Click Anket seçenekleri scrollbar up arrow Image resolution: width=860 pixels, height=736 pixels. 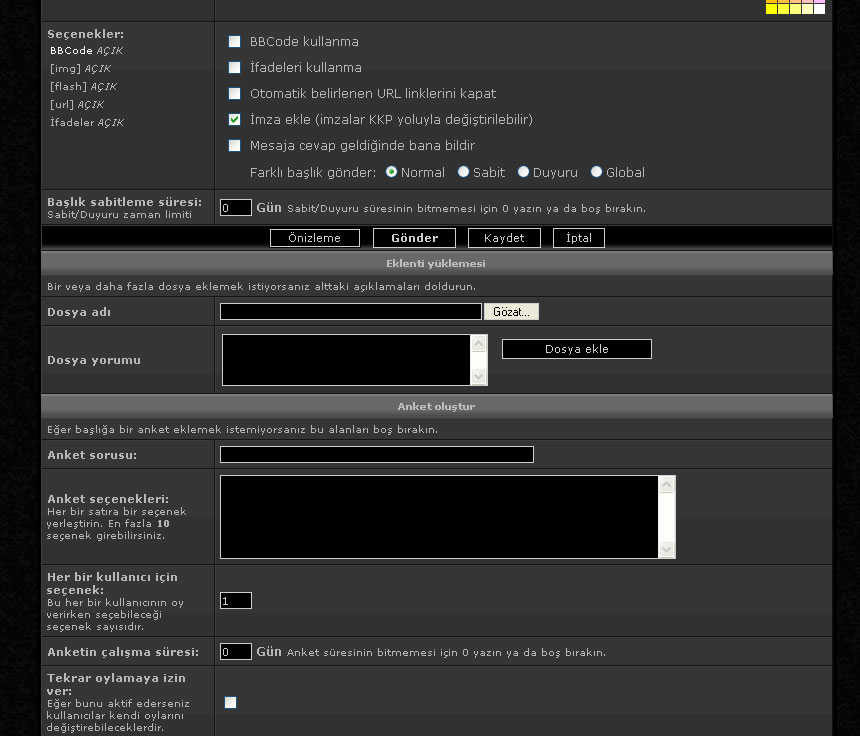666,484
